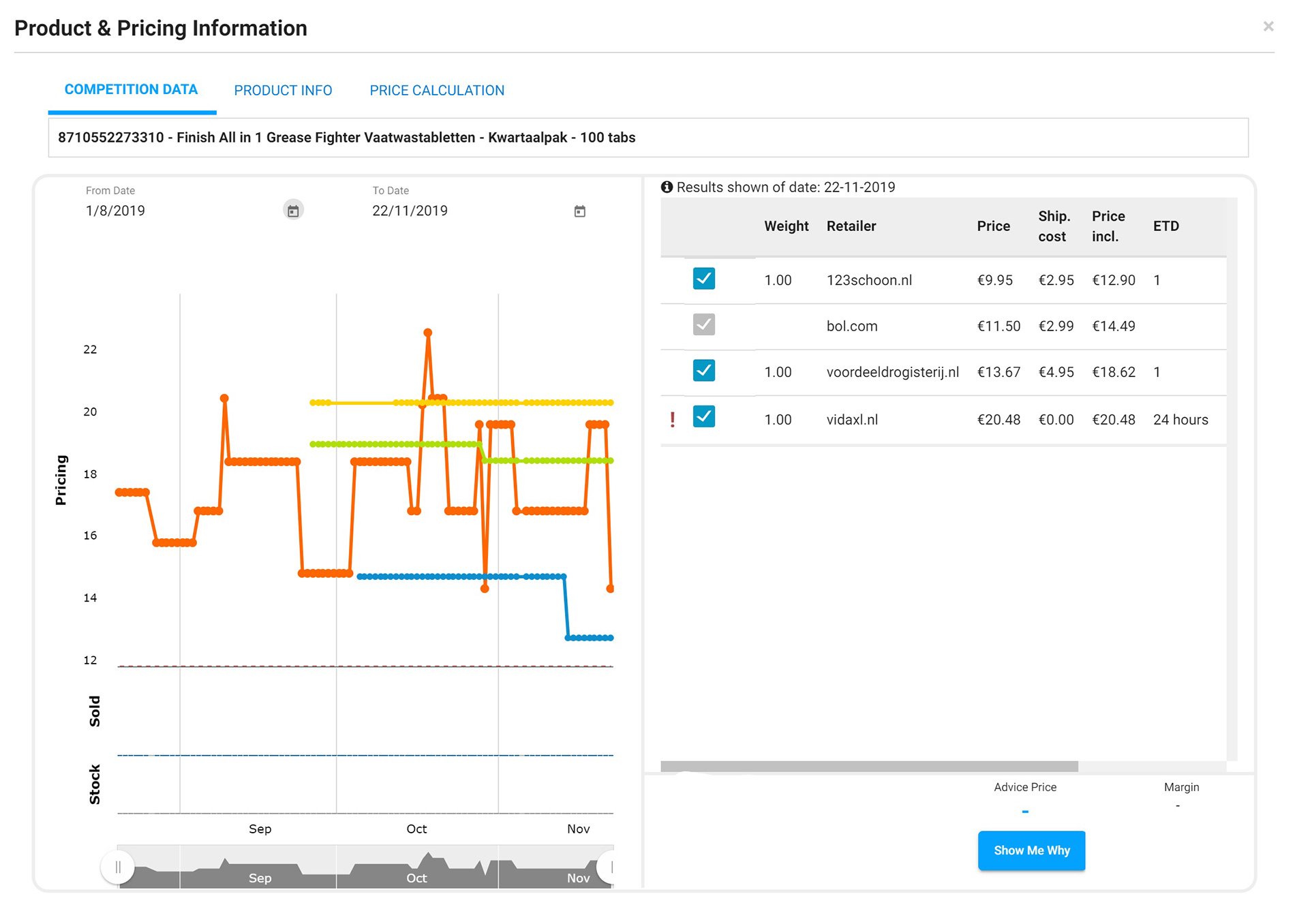Image resolution: width=1295 pixels, height=924 pixels.
Task: Click the €9.95 price cell
Action: (995, 280)
